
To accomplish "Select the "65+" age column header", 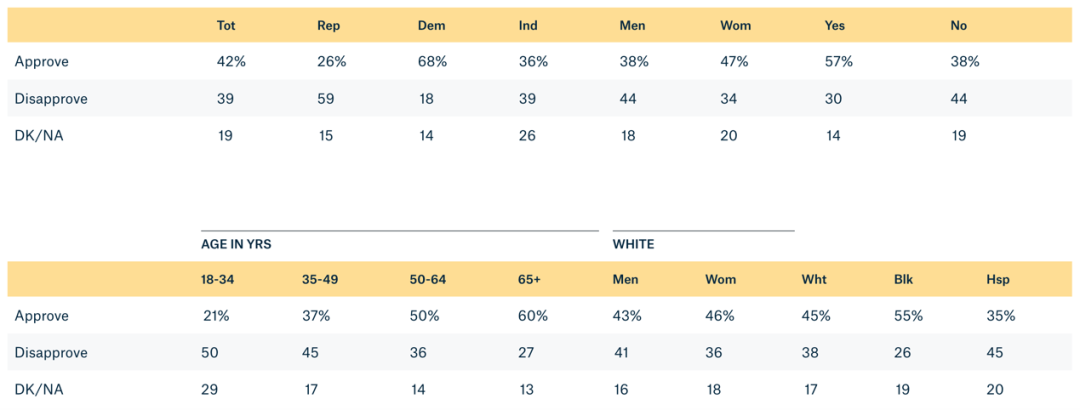I will click(530, 279).
